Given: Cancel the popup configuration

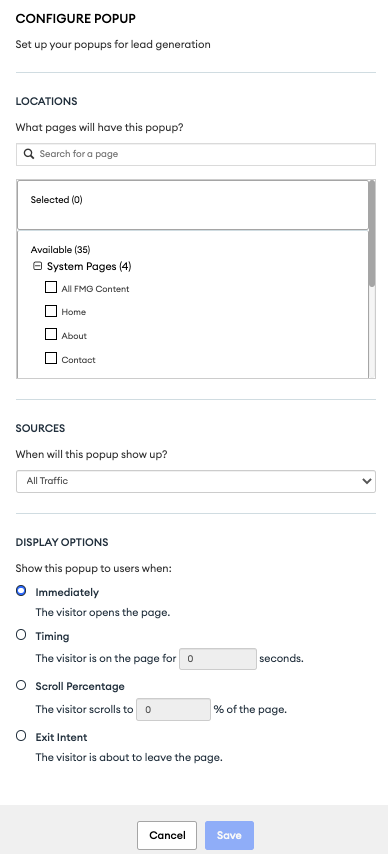Looking at the screenshot, I should 167,835.
